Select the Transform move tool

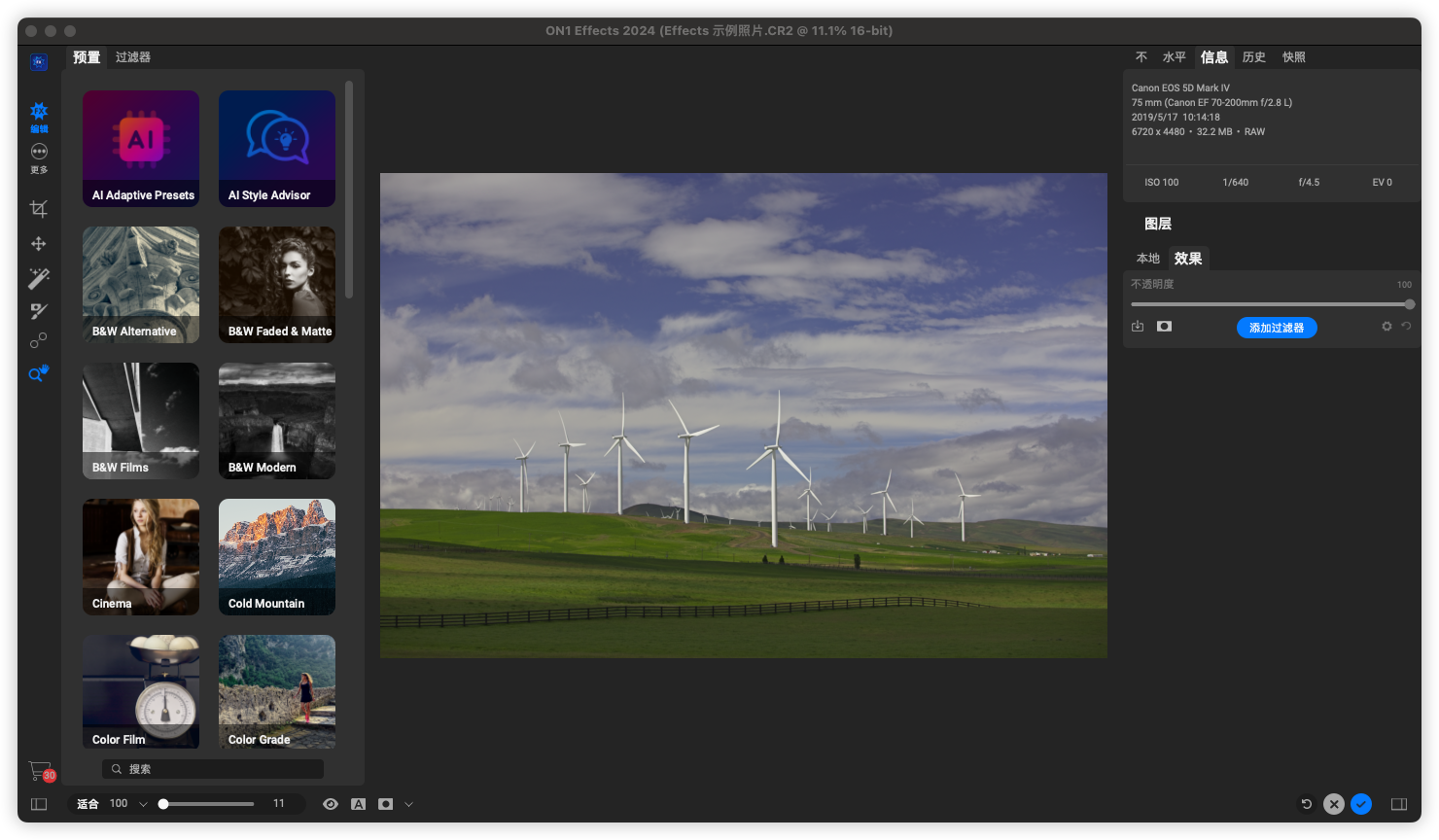[38, 244]
